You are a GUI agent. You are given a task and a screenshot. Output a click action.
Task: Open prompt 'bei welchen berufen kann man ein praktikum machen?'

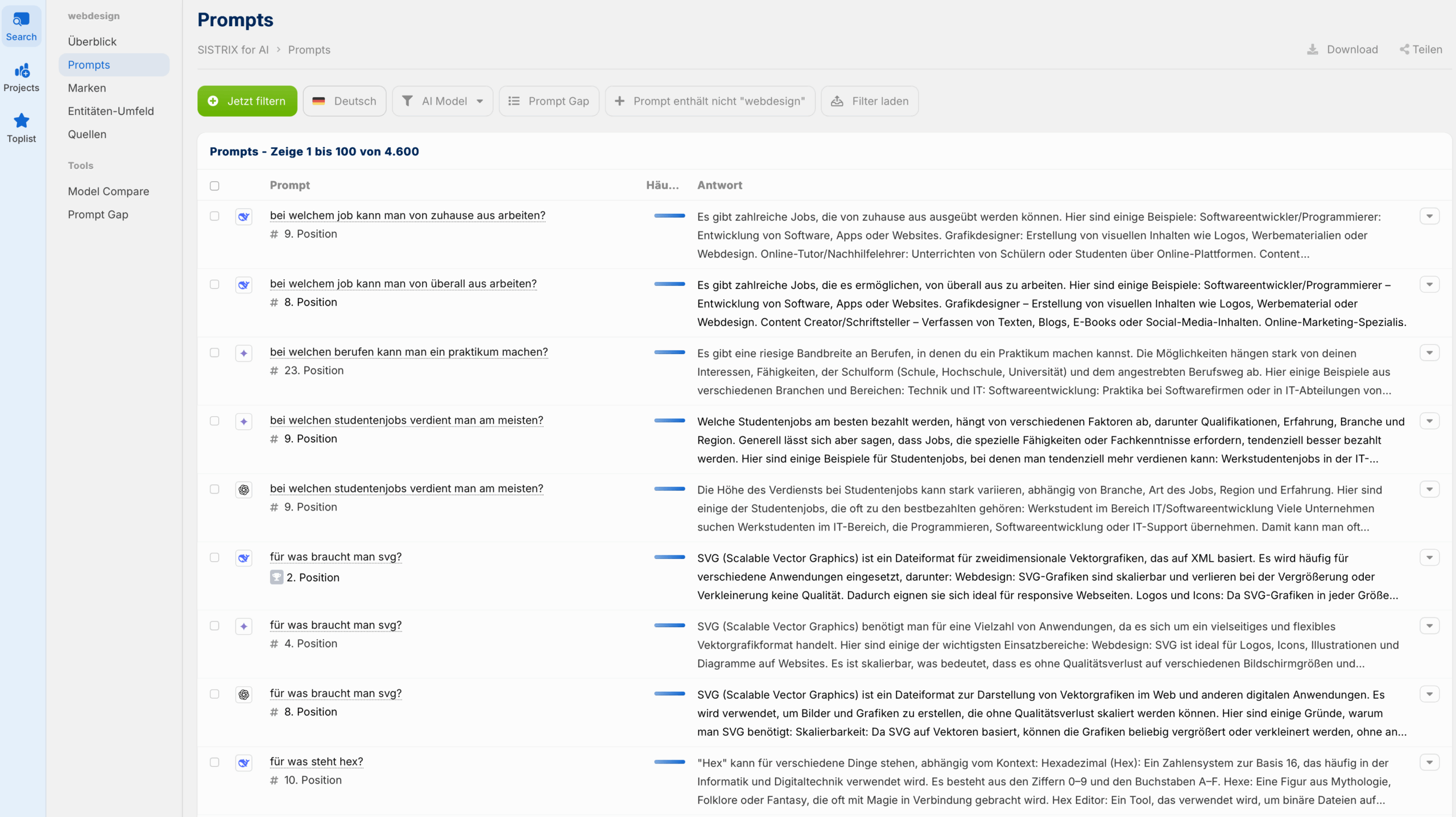pos(409,352)
